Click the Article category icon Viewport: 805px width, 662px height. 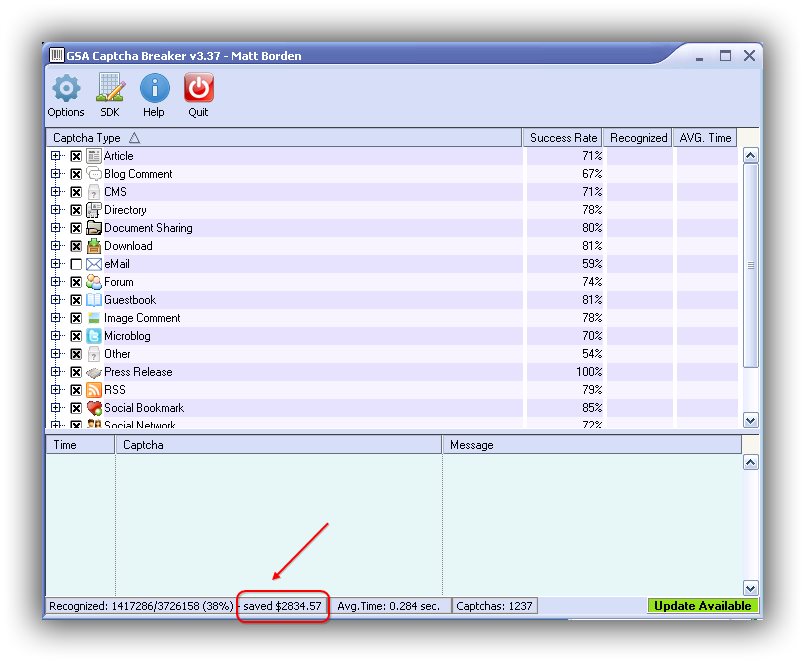93,156
